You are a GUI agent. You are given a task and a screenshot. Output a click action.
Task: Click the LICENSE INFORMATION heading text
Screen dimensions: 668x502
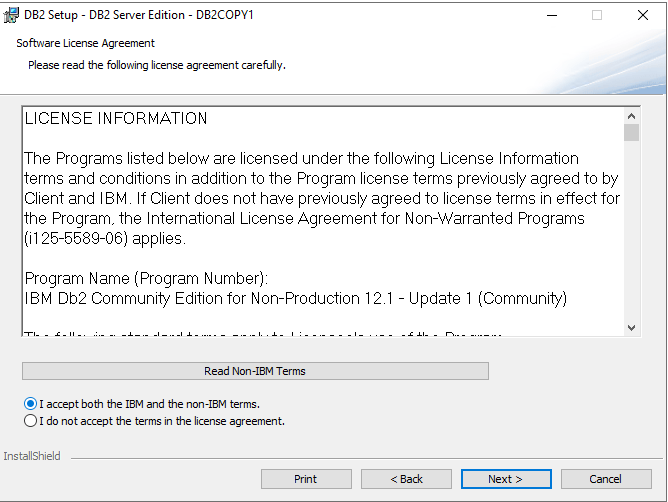pos(116,119)
